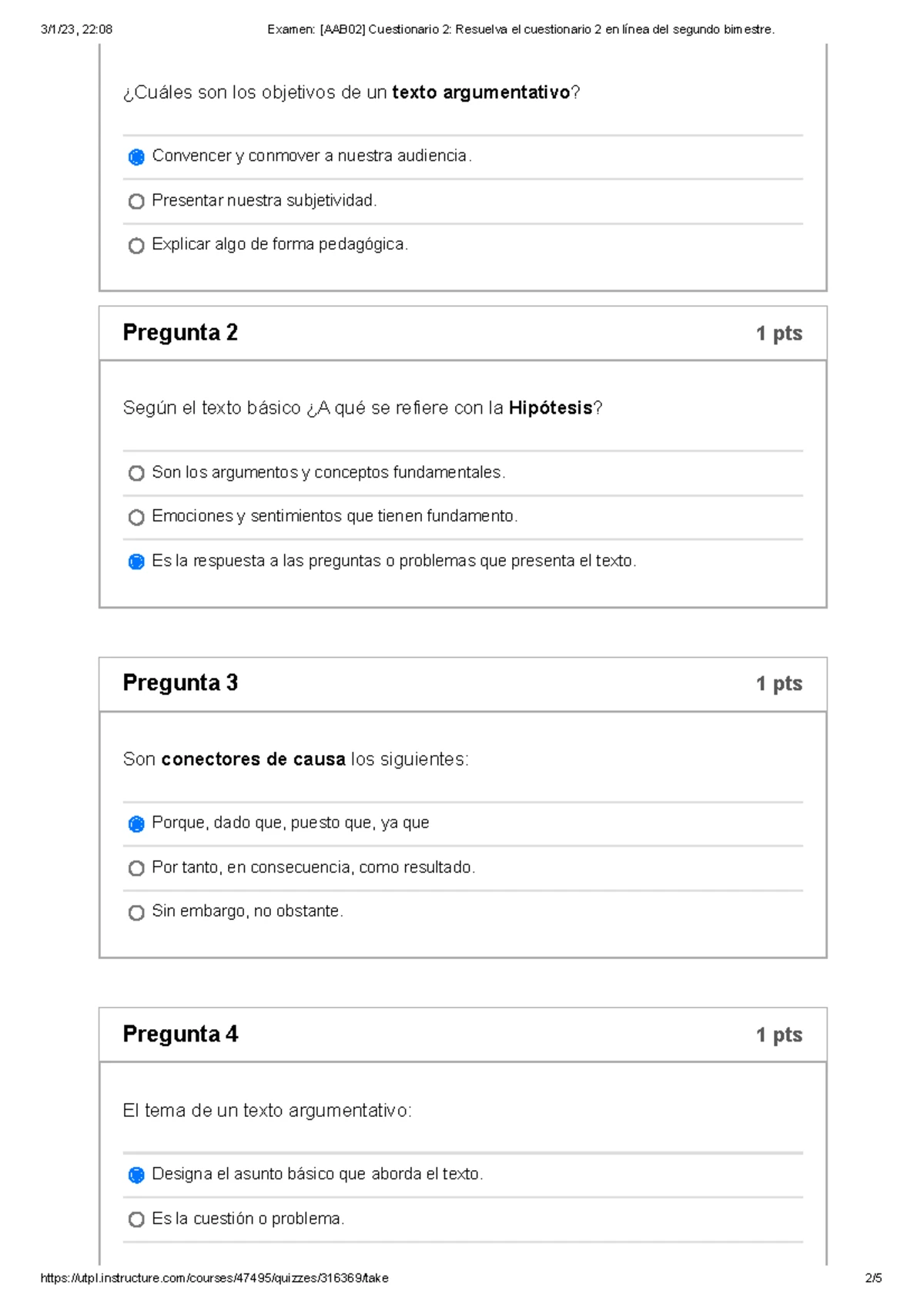The width and height of the screenshot is (924, 1308).
Task: Click the Pregunta 4 heading
Action: click(x=181, y=1035)
